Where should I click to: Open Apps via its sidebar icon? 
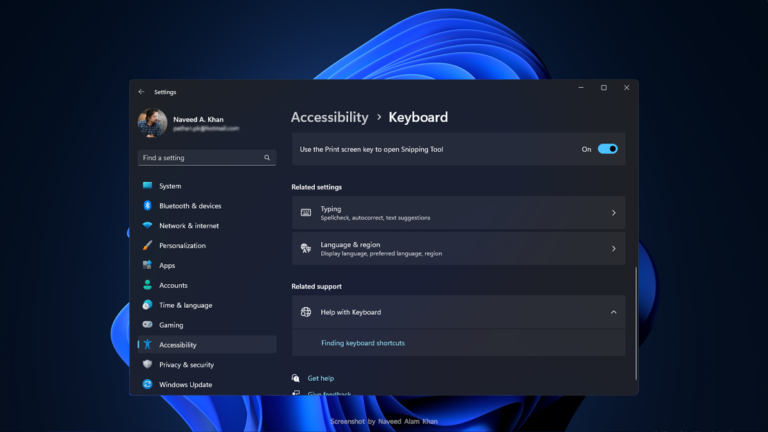[x=147, y=265]
